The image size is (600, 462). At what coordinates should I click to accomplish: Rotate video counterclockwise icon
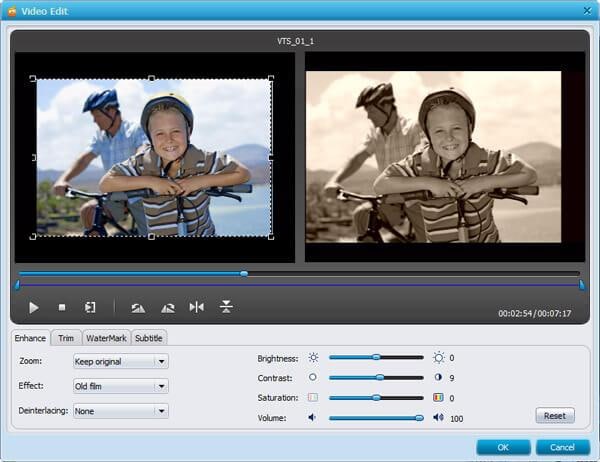coord(138,308)
